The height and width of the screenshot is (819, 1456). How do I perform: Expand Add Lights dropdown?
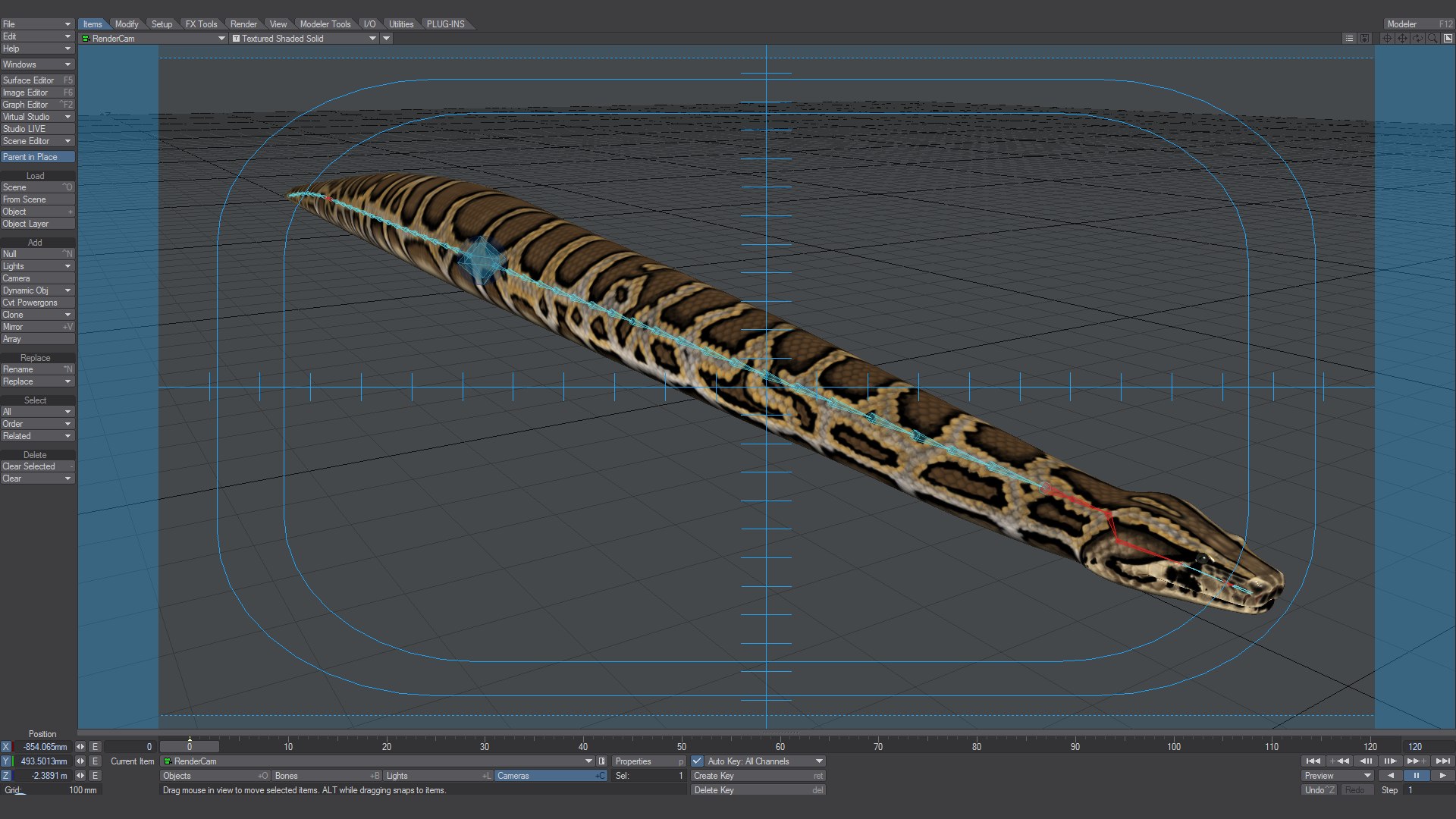[37, 266]
